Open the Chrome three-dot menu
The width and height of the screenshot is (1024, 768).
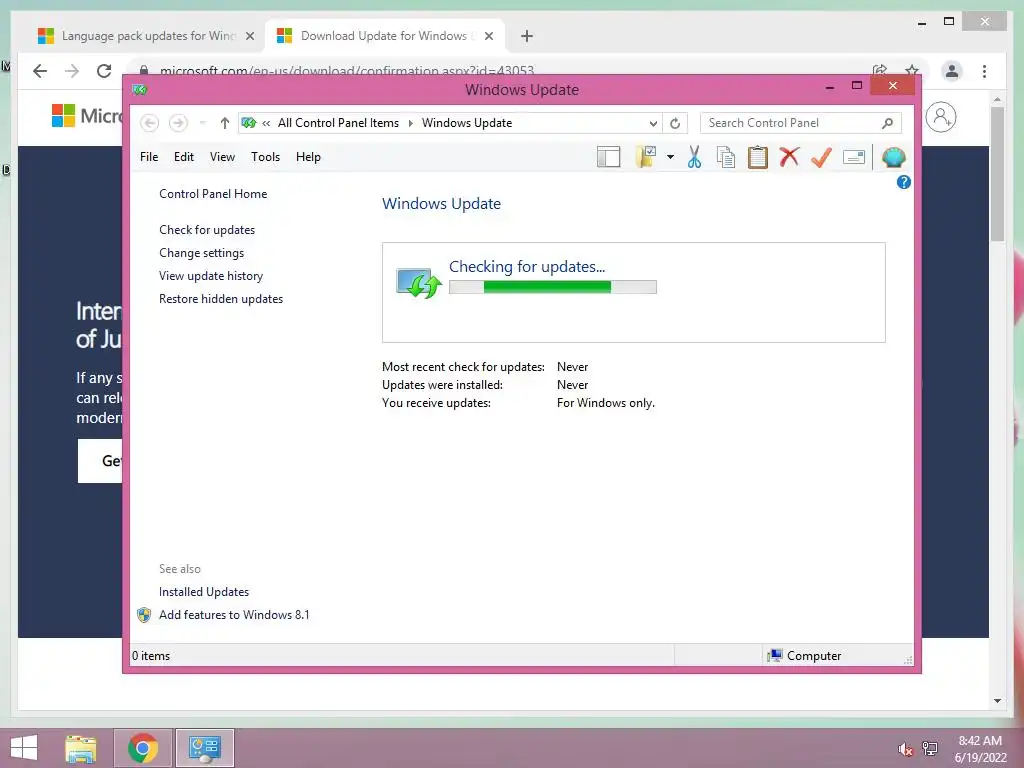(984, 71)
